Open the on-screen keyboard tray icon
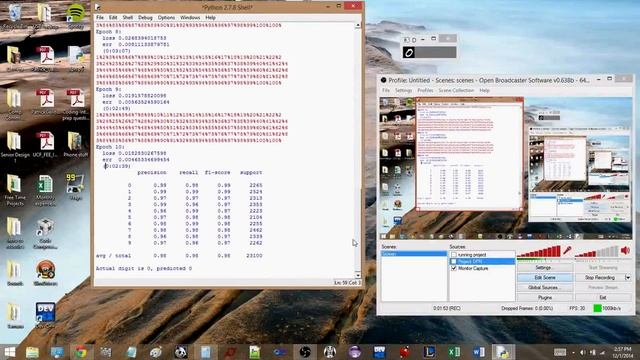Screen dimensions: 640x360 (560, 352)
